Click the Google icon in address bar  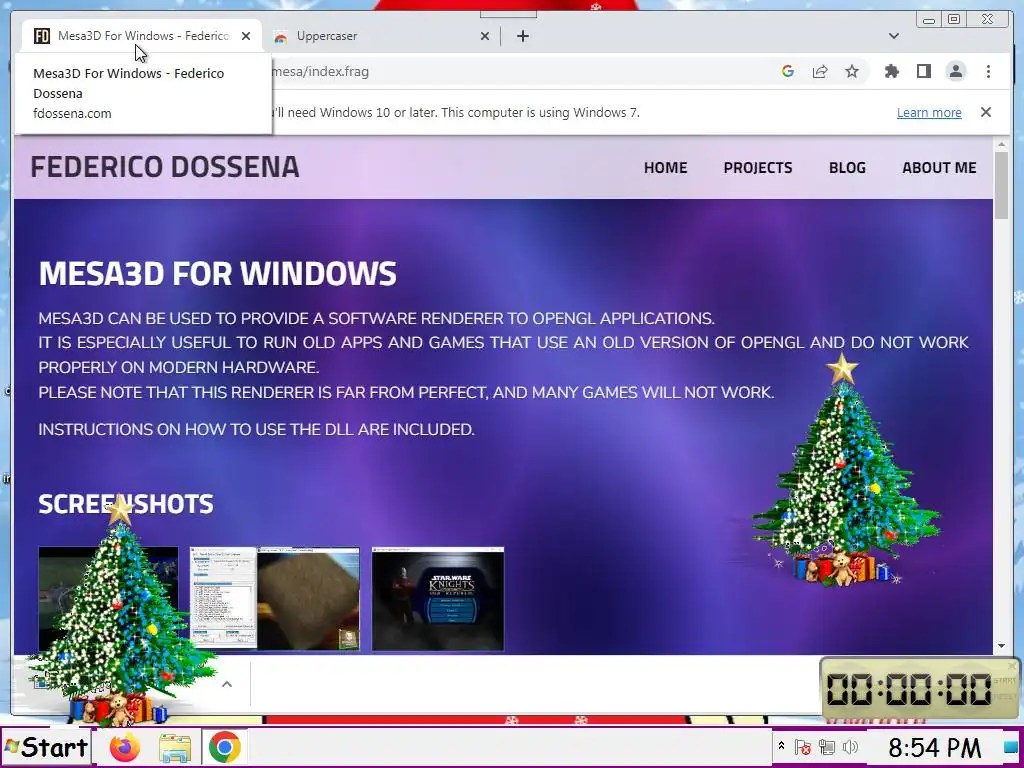click(788, 71)
